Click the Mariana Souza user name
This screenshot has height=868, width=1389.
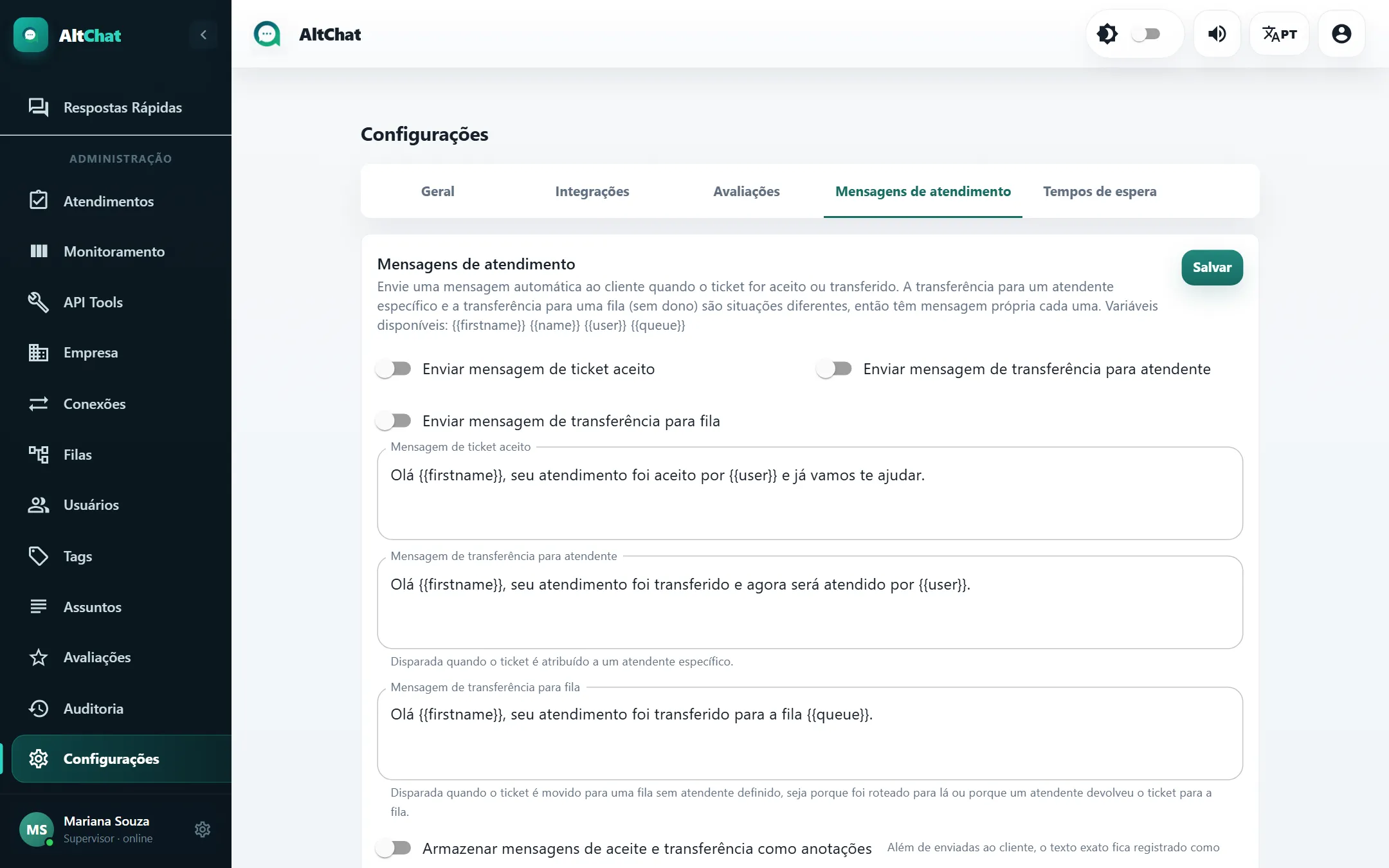coord(107,821)
